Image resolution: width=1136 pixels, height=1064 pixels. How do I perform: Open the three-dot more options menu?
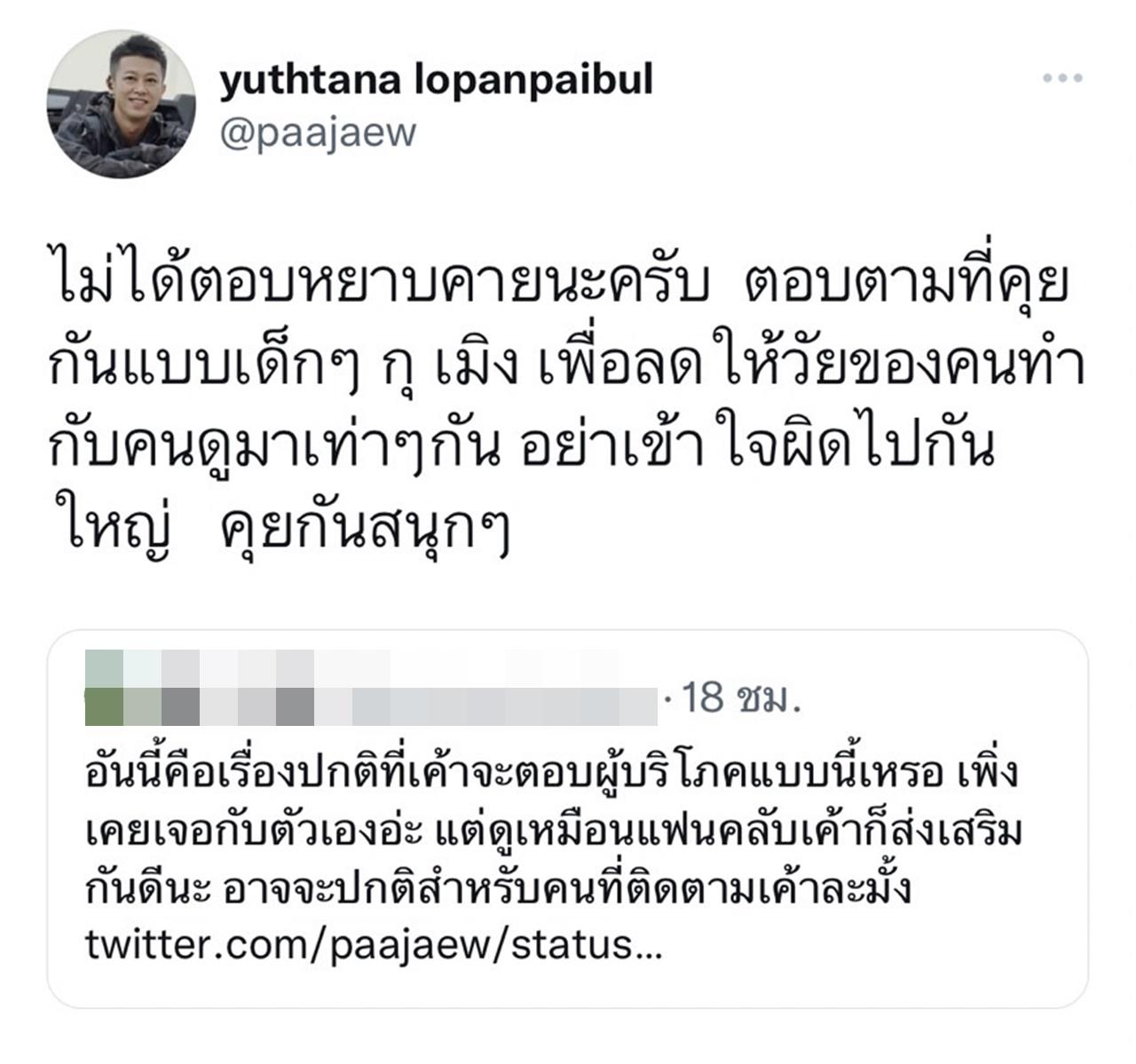click(x=1061, y=79)
